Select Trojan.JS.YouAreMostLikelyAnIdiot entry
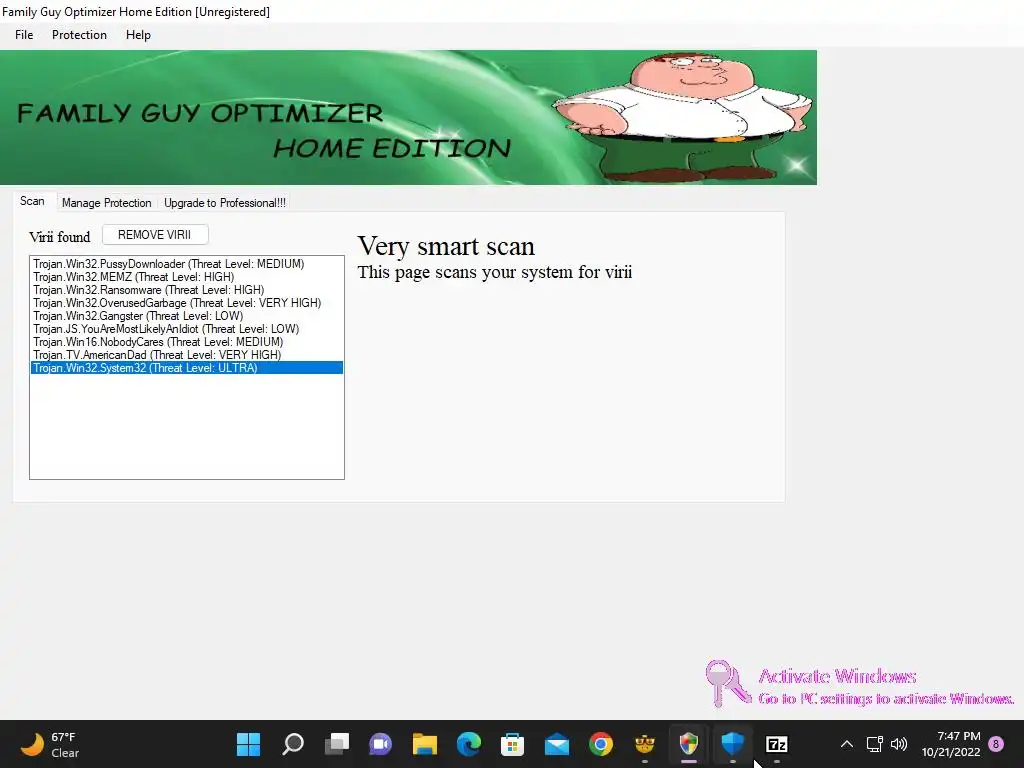The height and width of the screenshot is (768, 1024). pyautogui.click(x=187, y=329)
